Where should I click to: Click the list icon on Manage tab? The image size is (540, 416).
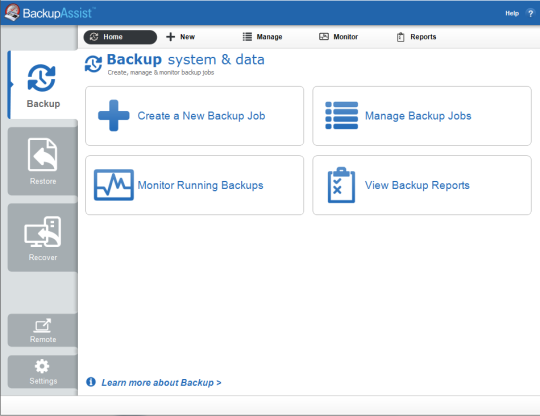point(247,37)
